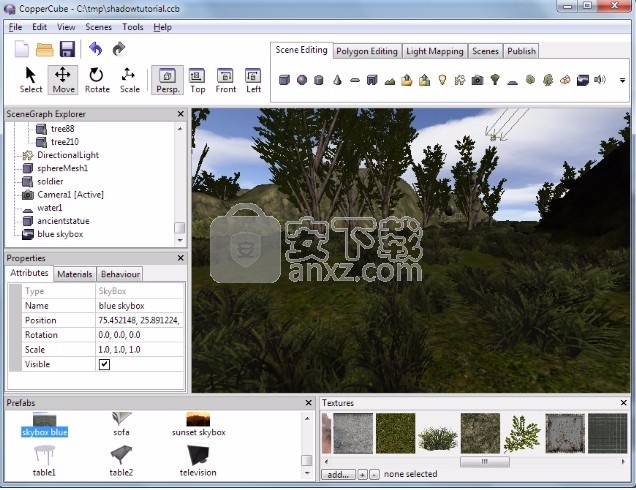Save the scene with the floppy disk icon
The width and height of the screenshot is (636, 490).
pyautogui.click(x=67, y=49)
